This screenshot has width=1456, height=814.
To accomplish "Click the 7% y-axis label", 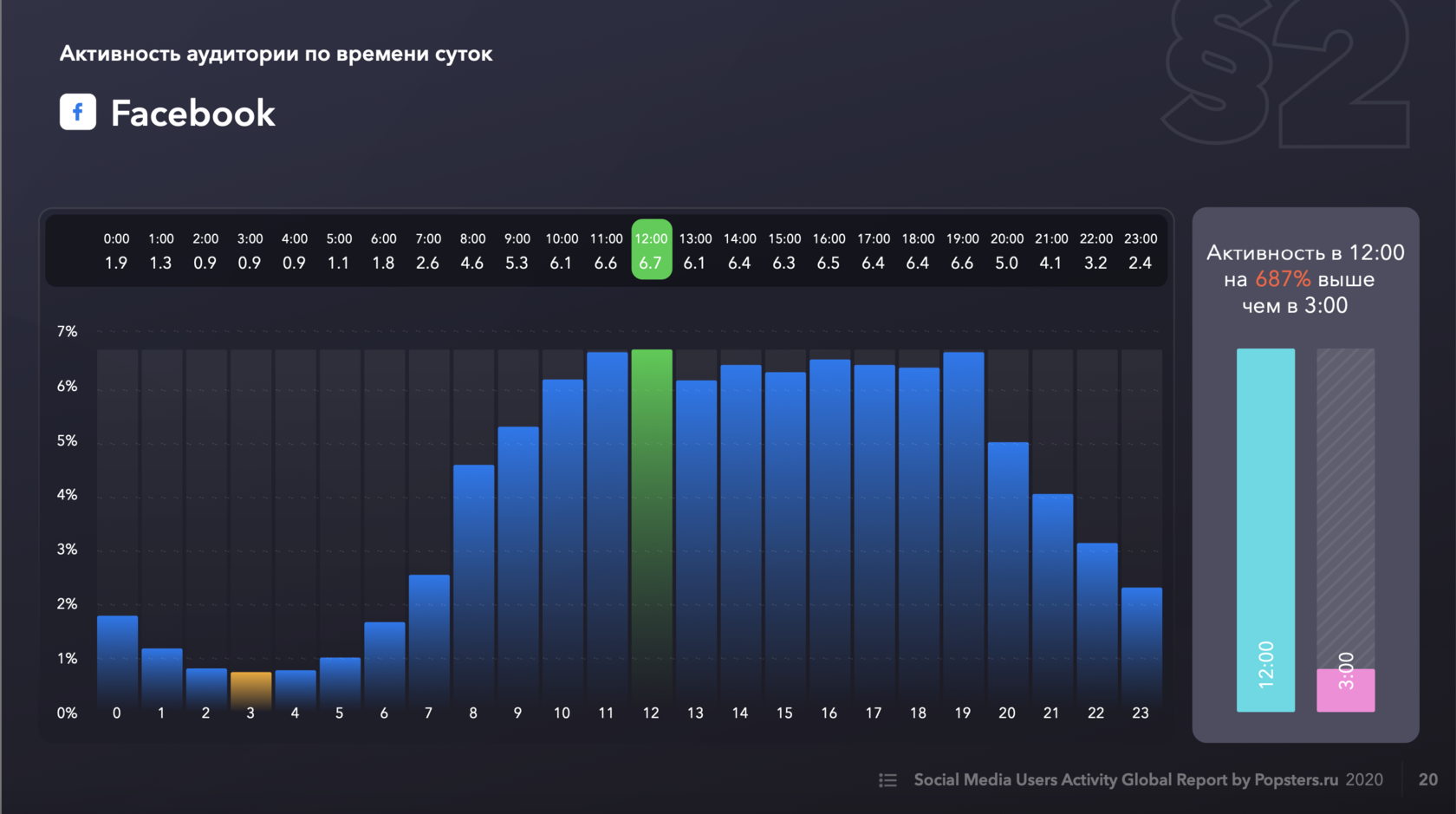I will coord(67,332).
